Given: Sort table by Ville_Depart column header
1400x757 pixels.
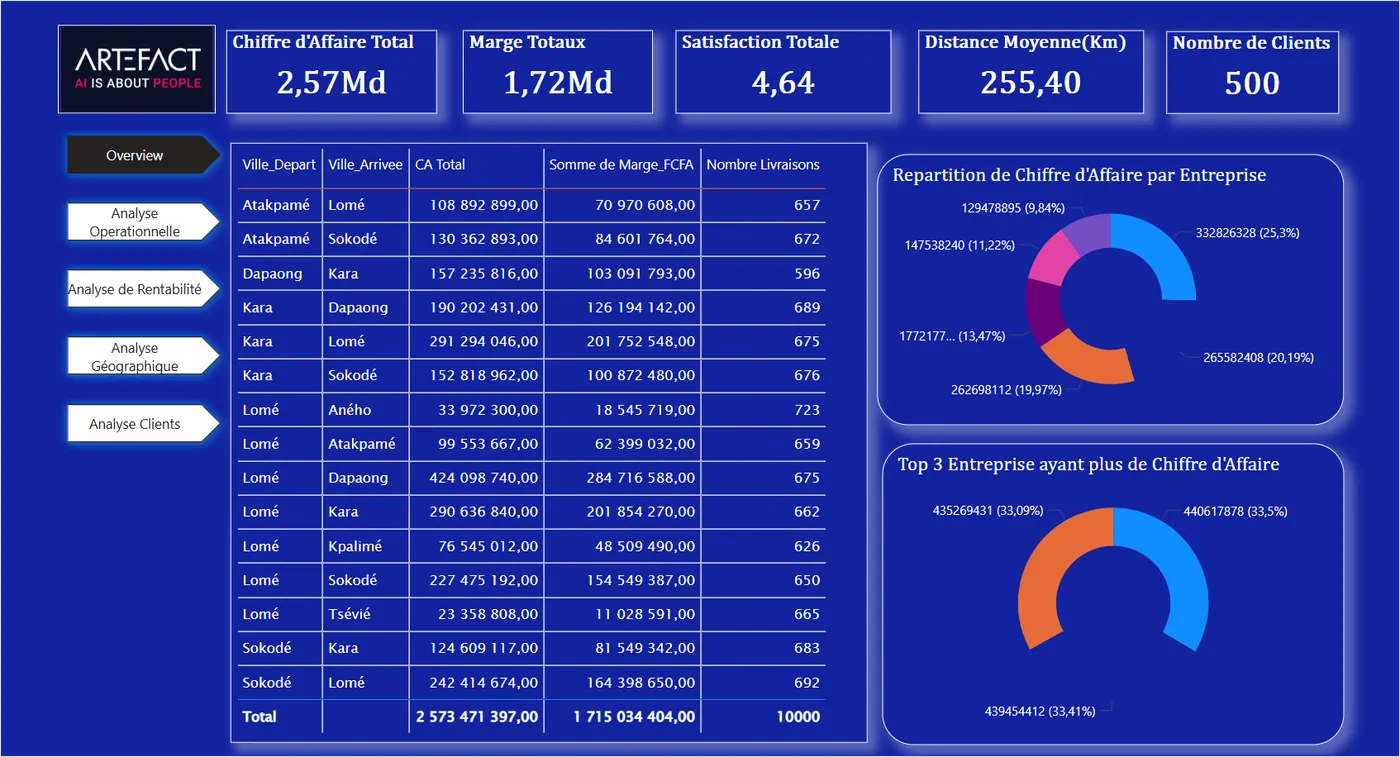Looking at the screenshot, I should [x=278, y=165].
